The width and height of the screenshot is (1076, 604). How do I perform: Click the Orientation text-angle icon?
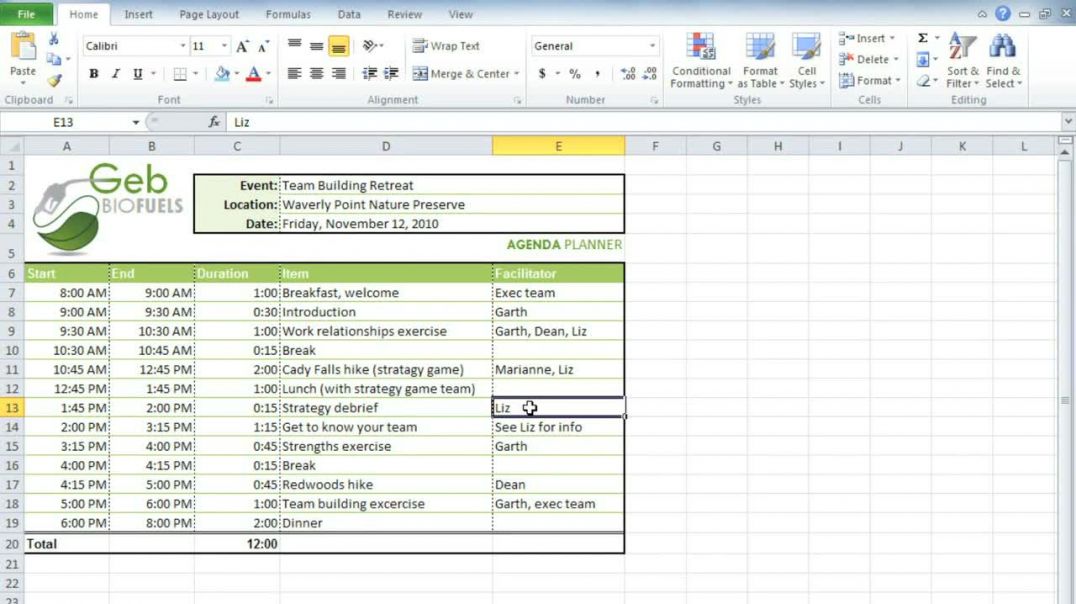[370, 46]
